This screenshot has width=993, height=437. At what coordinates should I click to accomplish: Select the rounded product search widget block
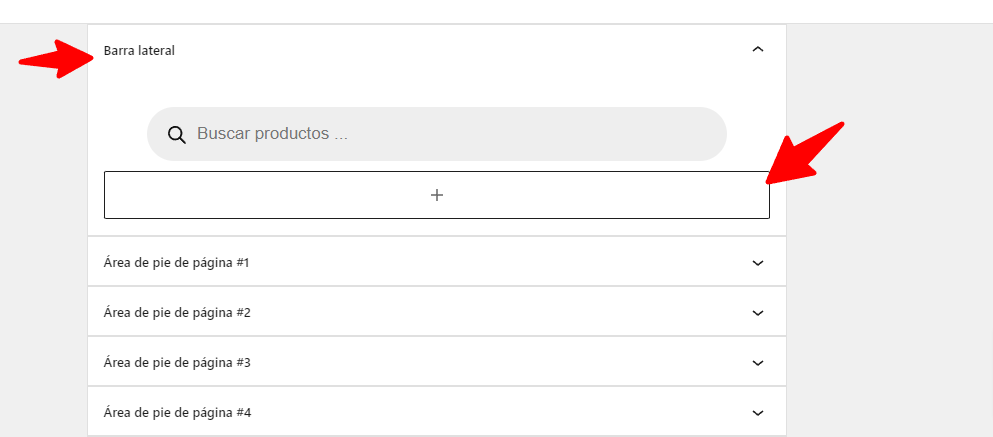tap(437, 134)
